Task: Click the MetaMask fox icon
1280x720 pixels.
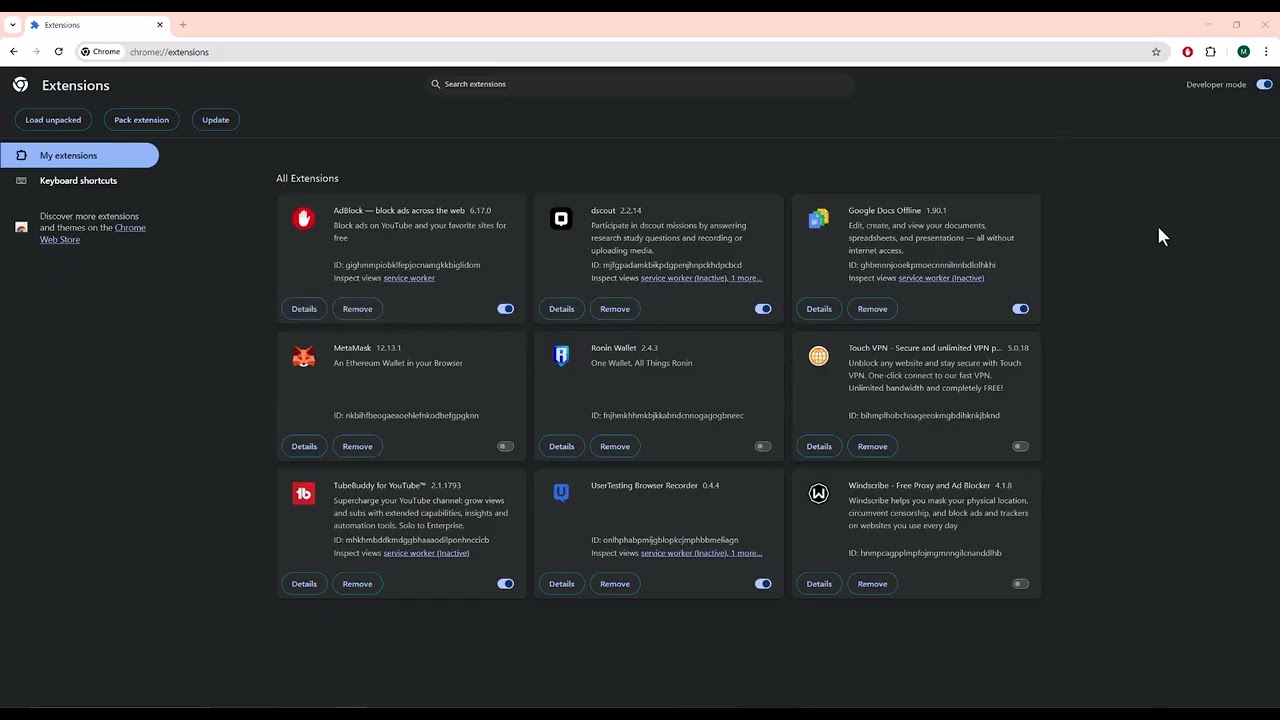Action: pos(304,357)
